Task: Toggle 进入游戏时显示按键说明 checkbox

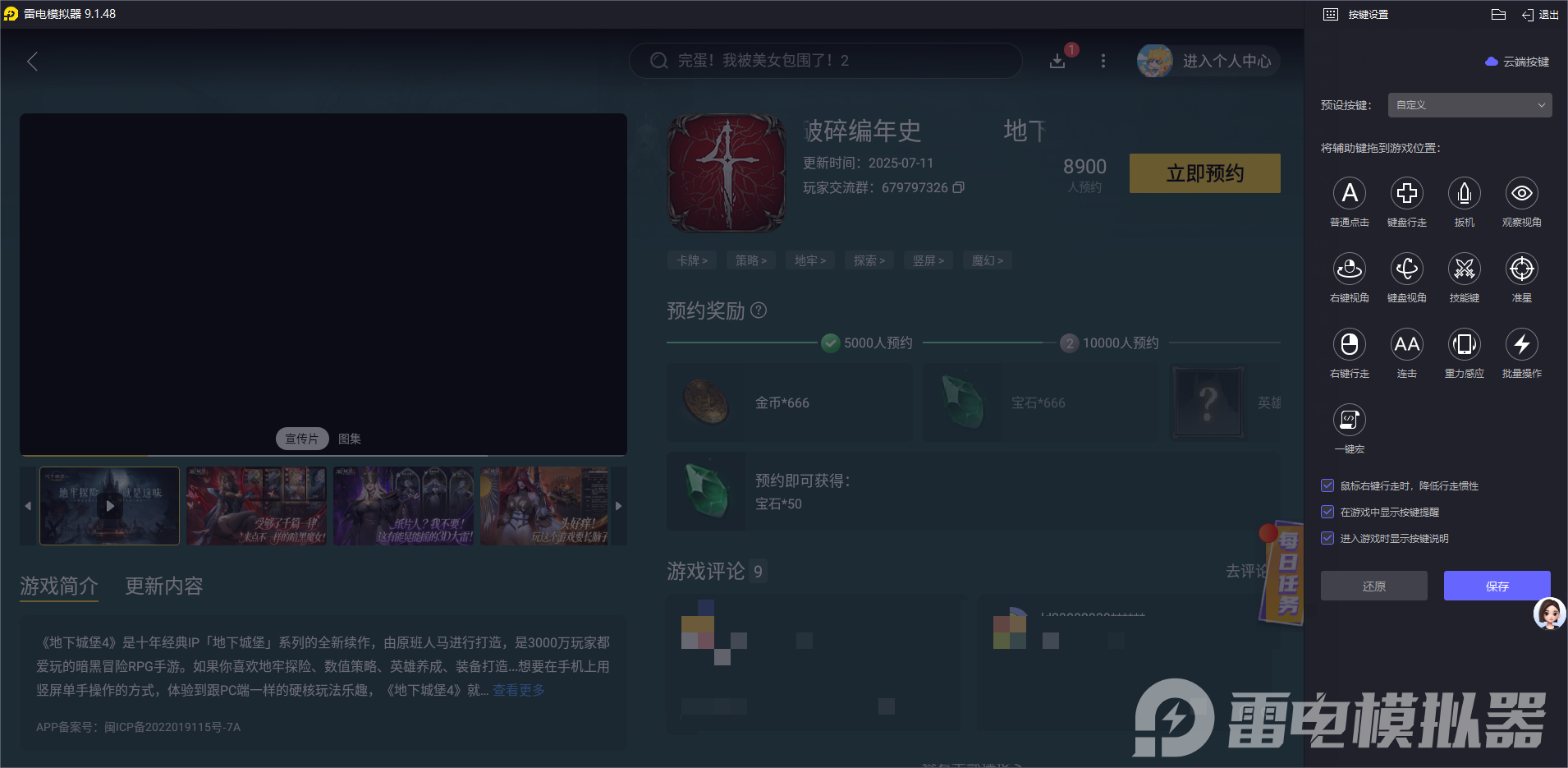Action: [1327, 538]
